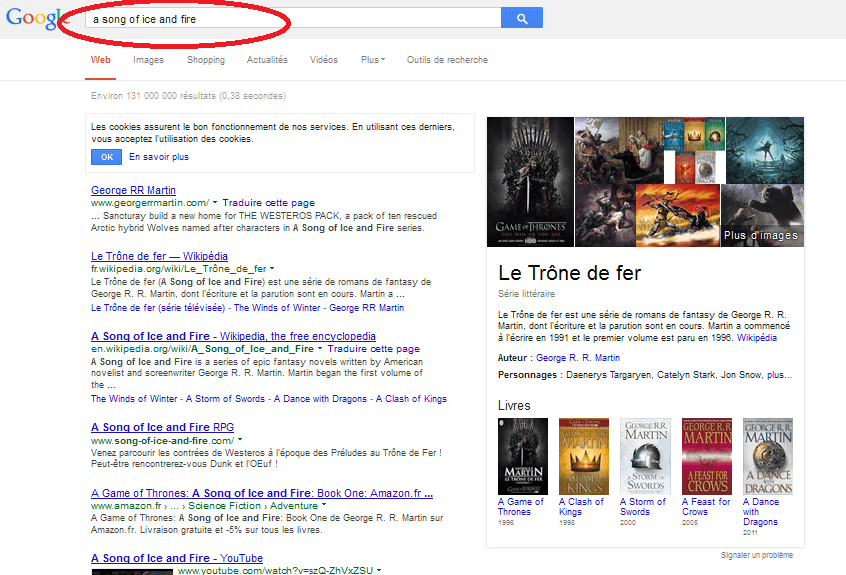This screenshot has width=846, height=575.
Task: Open the Shopping tab
Action: (206, 60)
